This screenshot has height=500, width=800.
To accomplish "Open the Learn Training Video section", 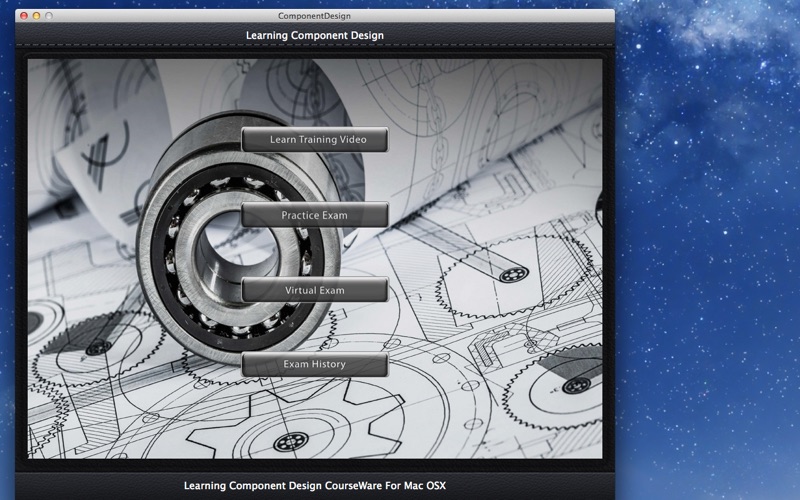I will coord(315,139).
